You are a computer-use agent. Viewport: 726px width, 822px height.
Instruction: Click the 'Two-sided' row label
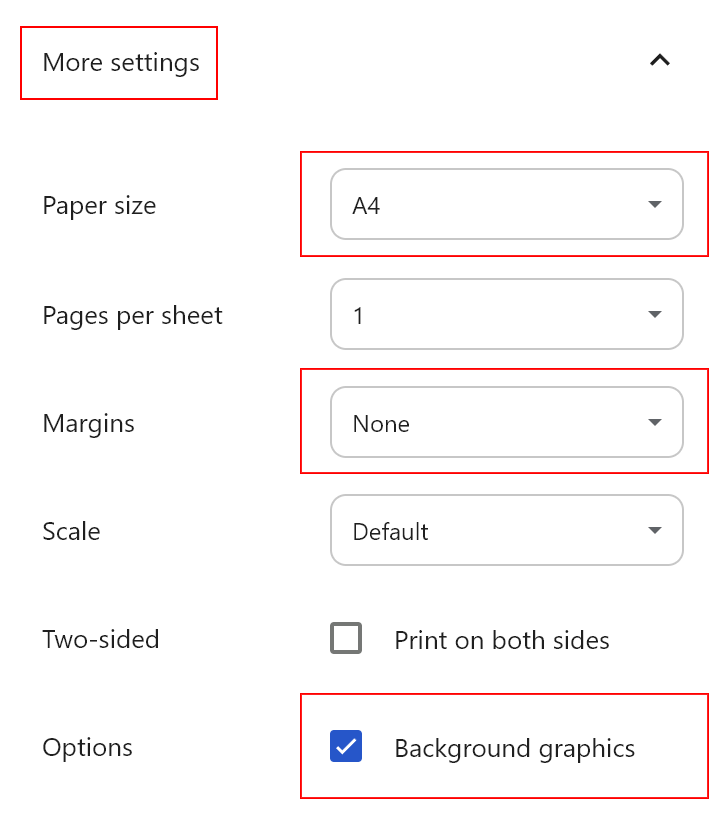(x=100, y=640)
